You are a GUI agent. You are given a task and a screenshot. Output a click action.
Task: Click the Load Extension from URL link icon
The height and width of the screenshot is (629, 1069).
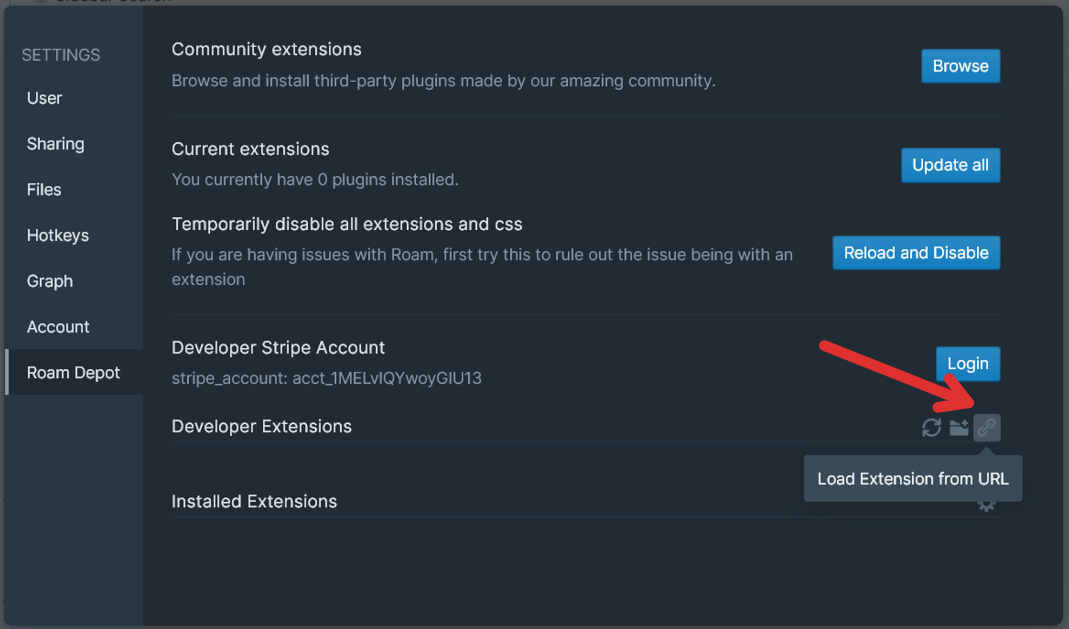(x=986, y=427)
